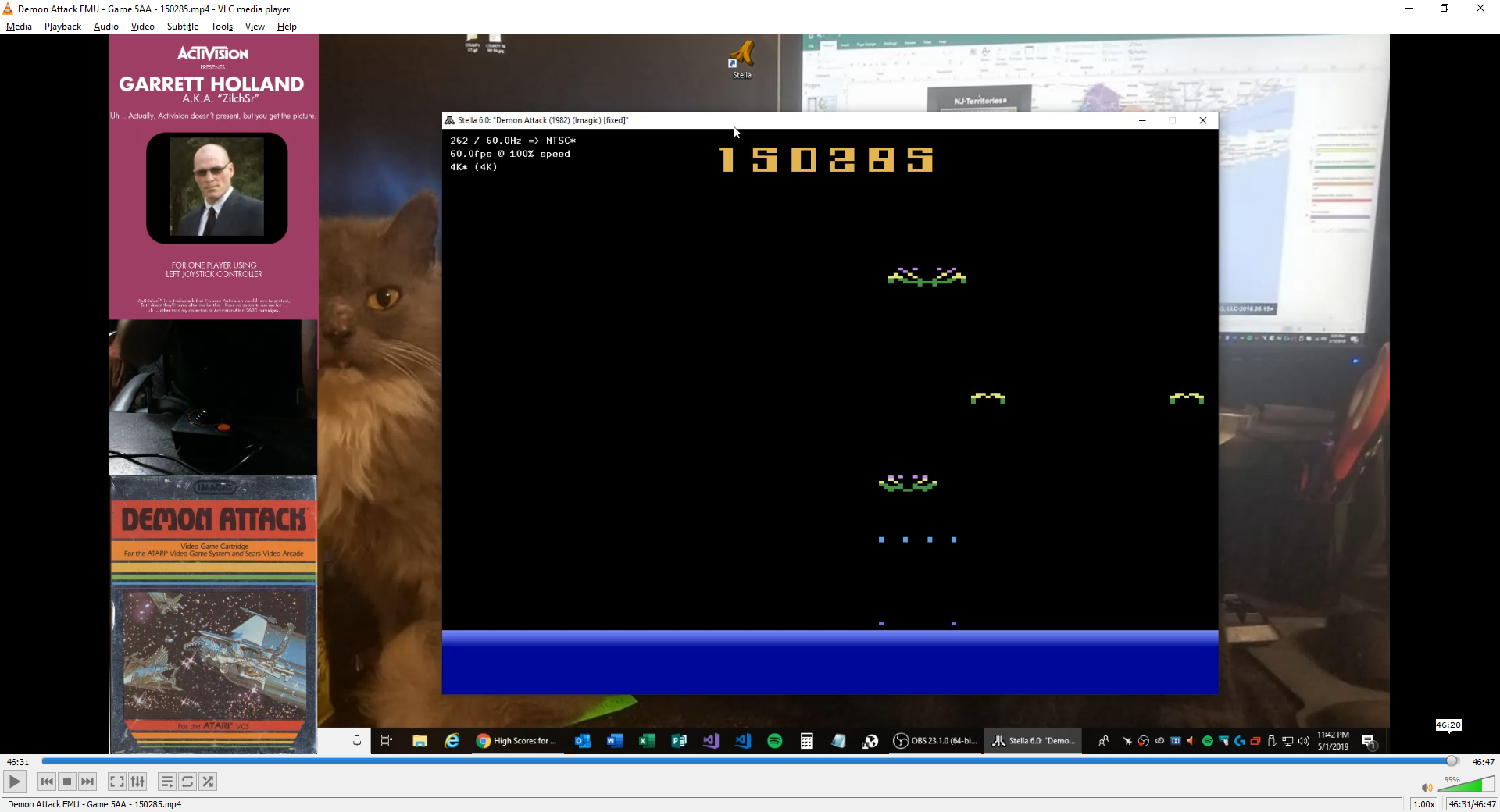This screenshot has width=1500, height=812.
Task: Click File Explorer icon in the video taskbar
Action: (x=420, y=741)
